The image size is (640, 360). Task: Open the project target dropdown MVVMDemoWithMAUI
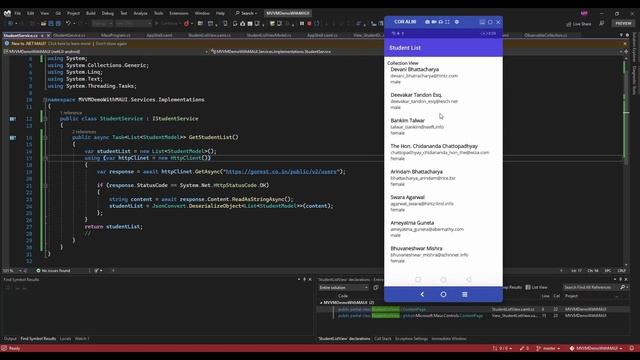[x=106, y=52]
